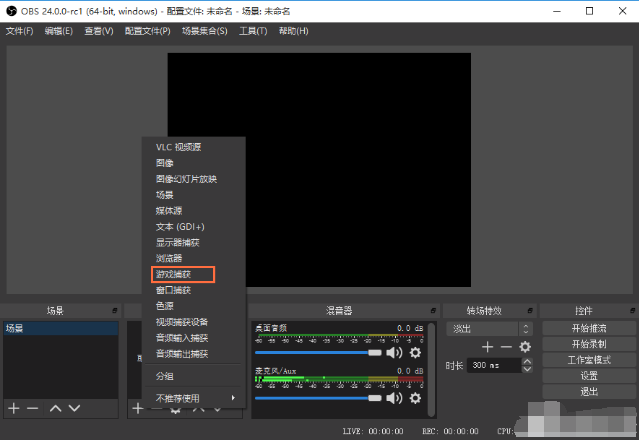This screenshot has width=639, height=440.
Task: Click the OBS logo in the title bar
Action: tap(11, 11)
